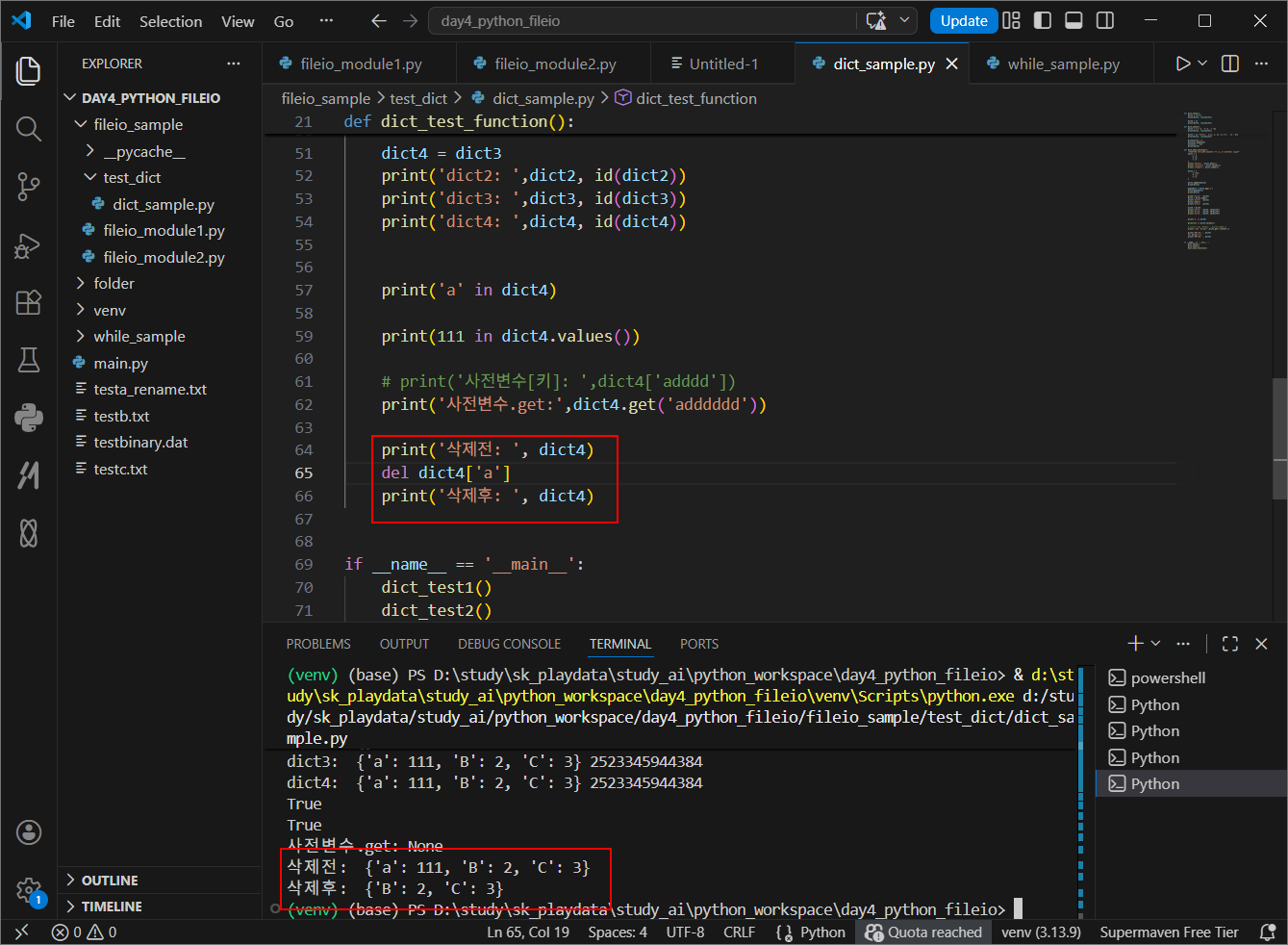The height and width of the screenshot is (945, 1288).
Task: Switch to the DEBUG CONSOLE panel tab
Action: (509, 644)
